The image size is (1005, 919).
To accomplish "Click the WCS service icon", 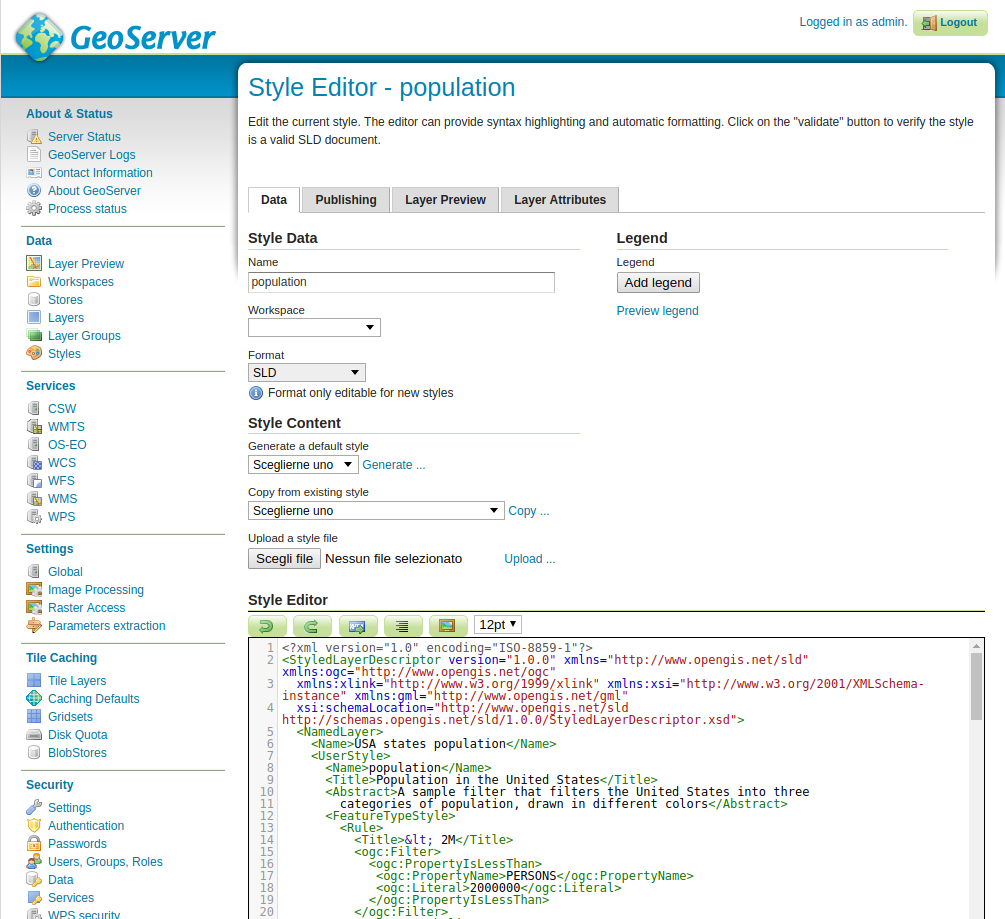I will [x=34, y=462].
